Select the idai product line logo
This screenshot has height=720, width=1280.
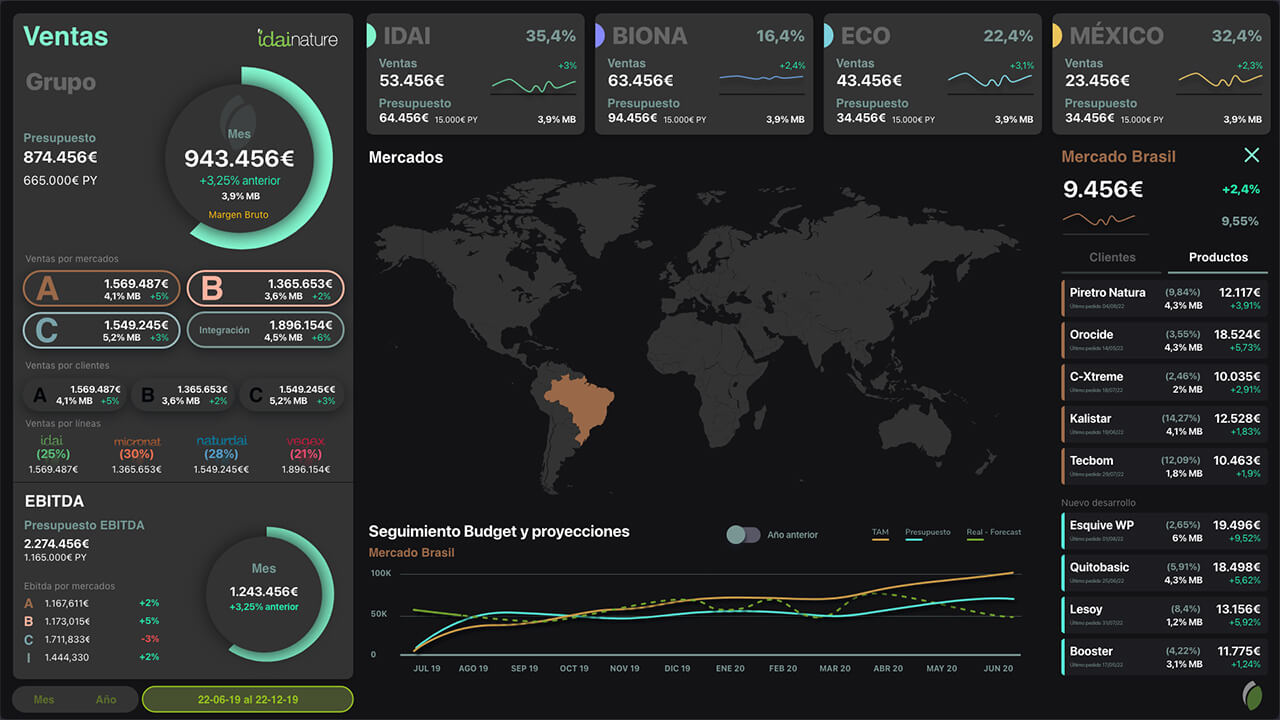(53, 441)
